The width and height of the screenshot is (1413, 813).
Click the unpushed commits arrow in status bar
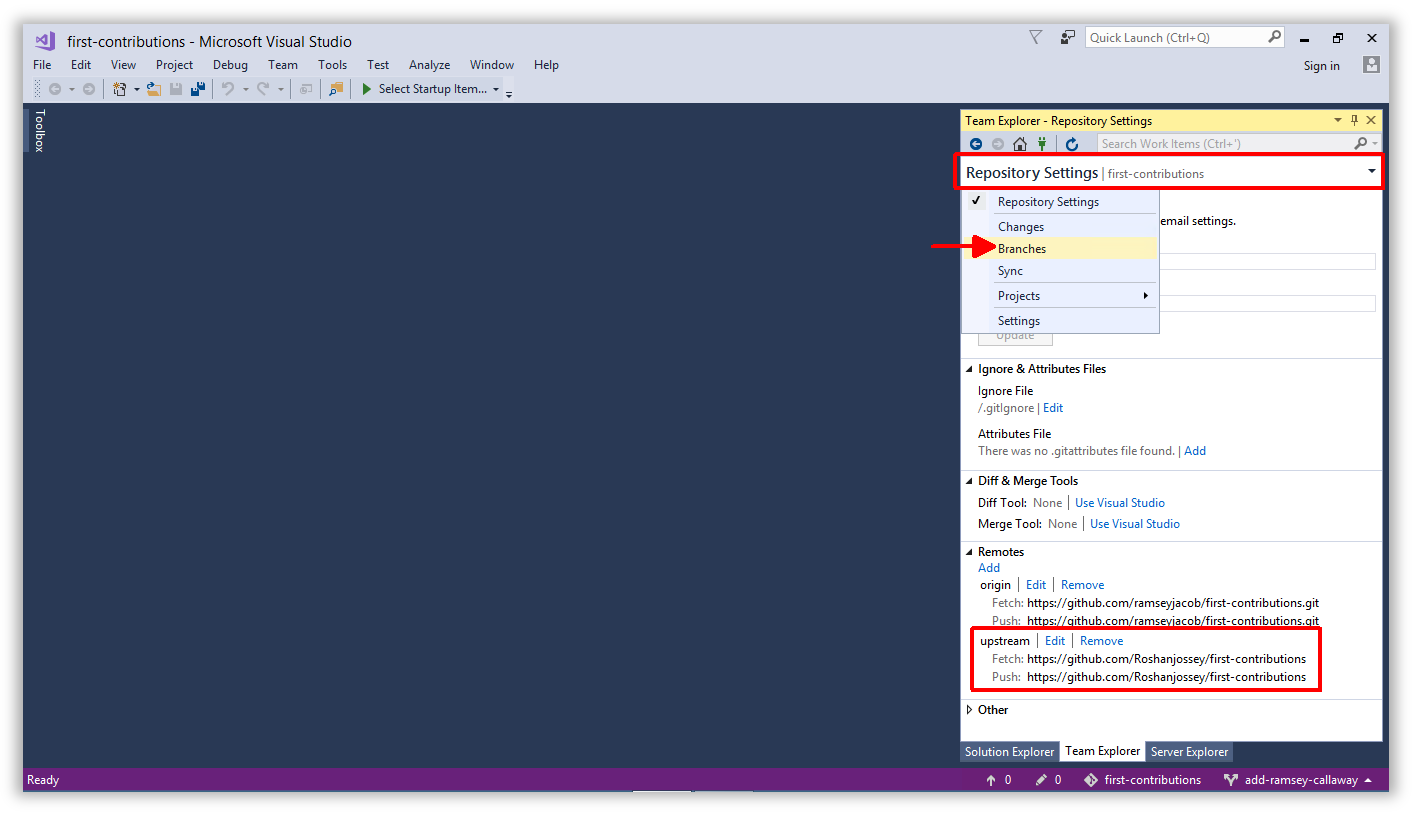(991, 780)
